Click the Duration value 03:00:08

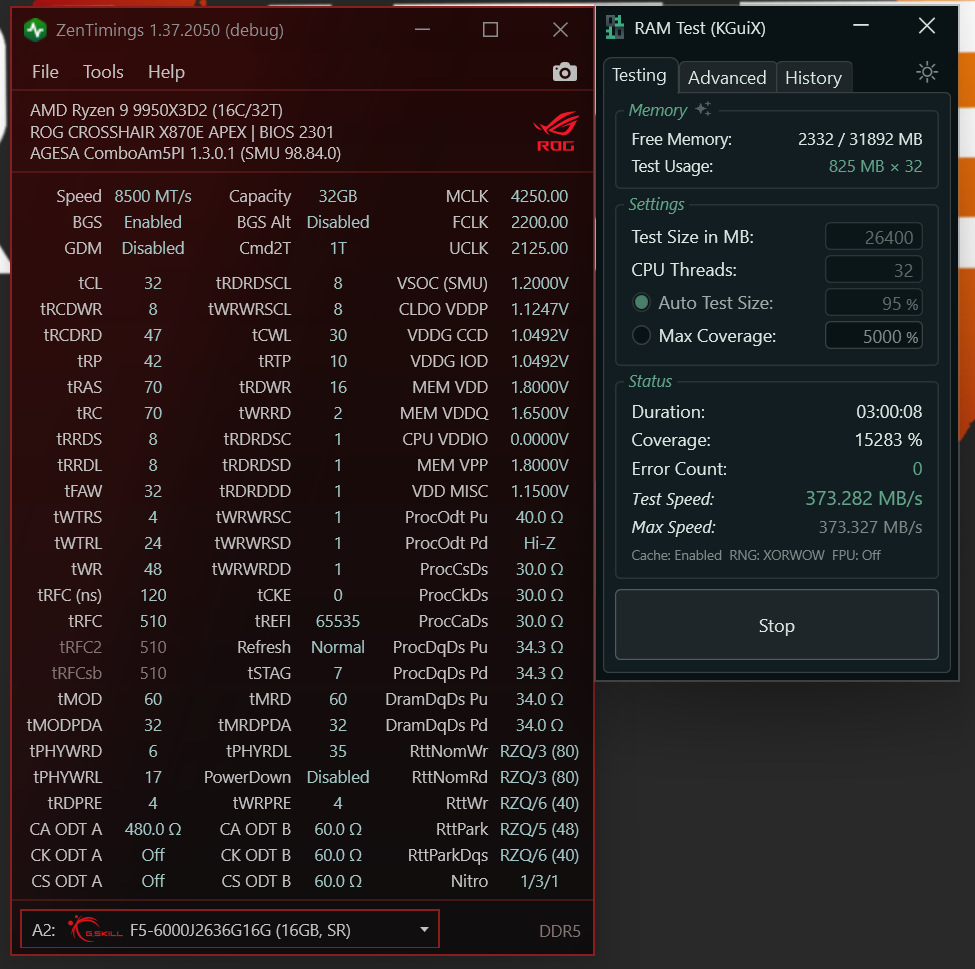pos(889,412)
